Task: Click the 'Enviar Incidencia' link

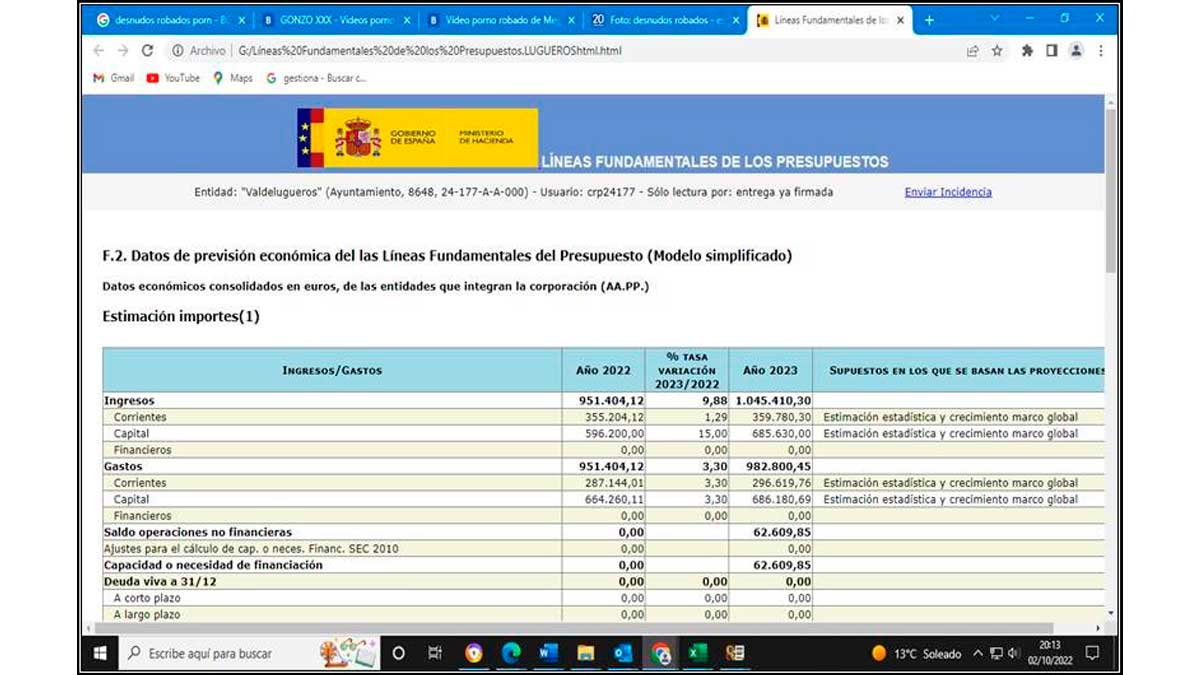Action: (948, 192)
